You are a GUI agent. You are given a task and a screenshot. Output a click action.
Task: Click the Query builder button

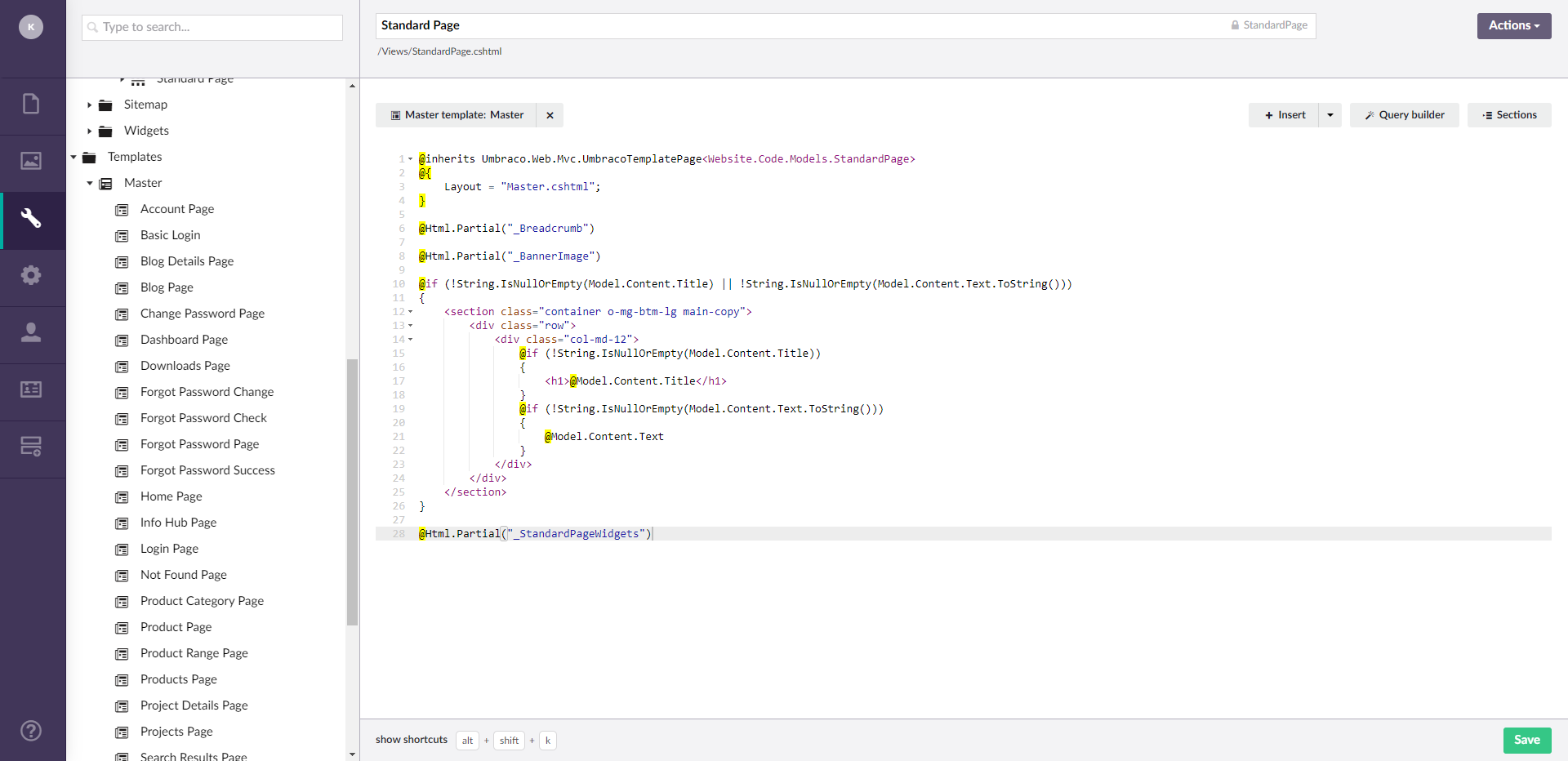click(x=1404, y=115)
